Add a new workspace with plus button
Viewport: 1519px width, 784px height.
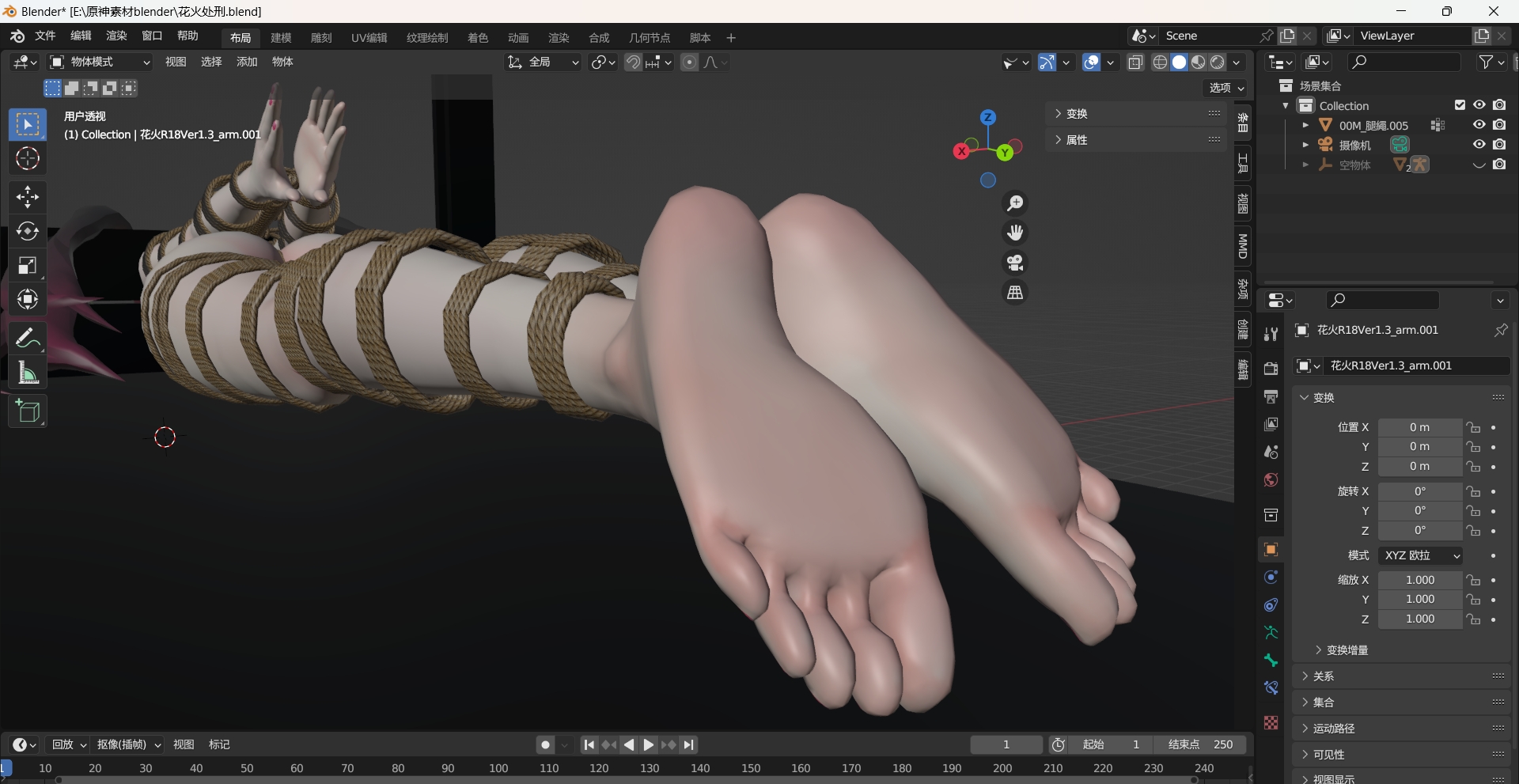[x=731, y=38]
